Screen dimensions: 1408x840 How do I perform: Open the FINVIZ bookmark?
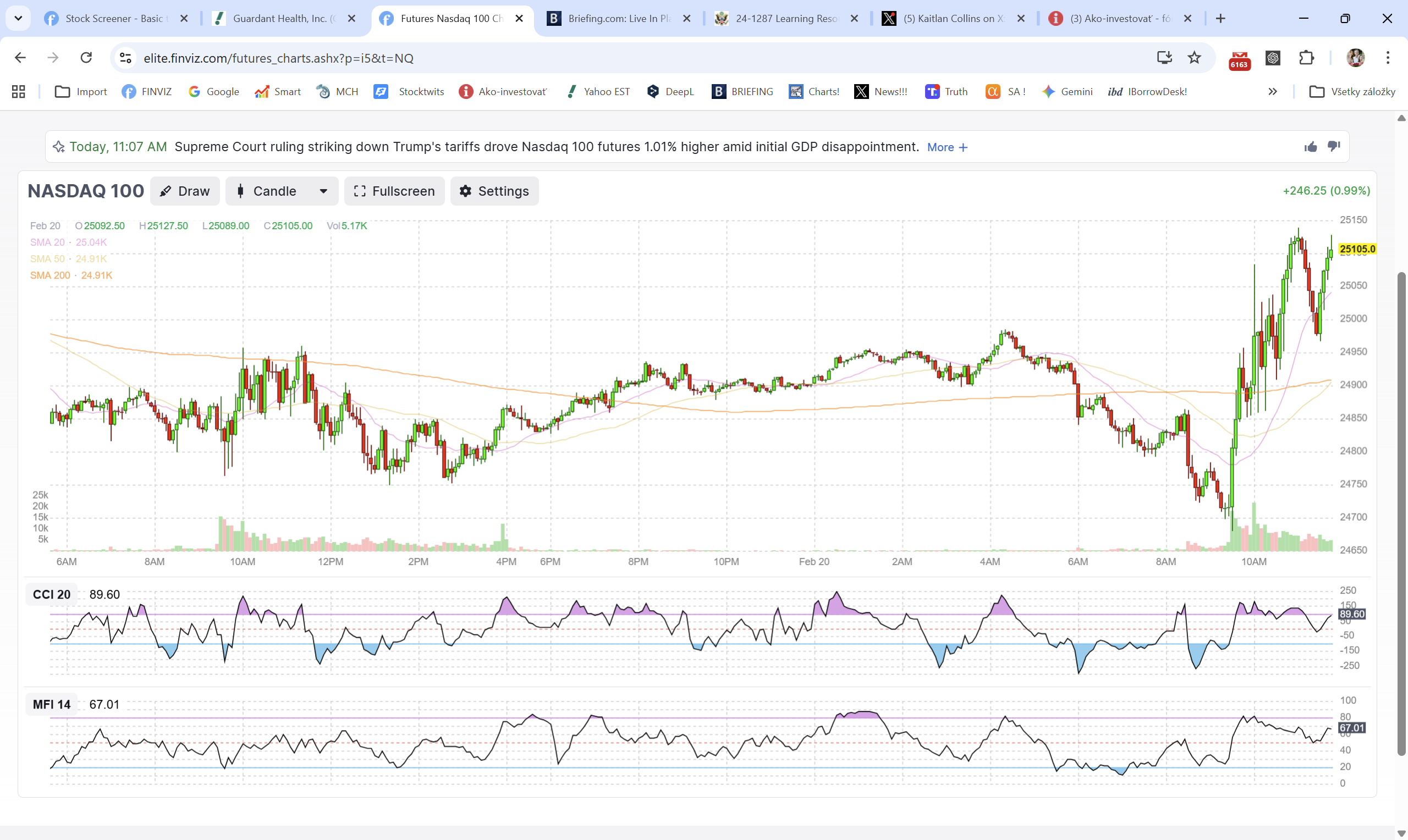pyautogui.click(x=147, y=92)
